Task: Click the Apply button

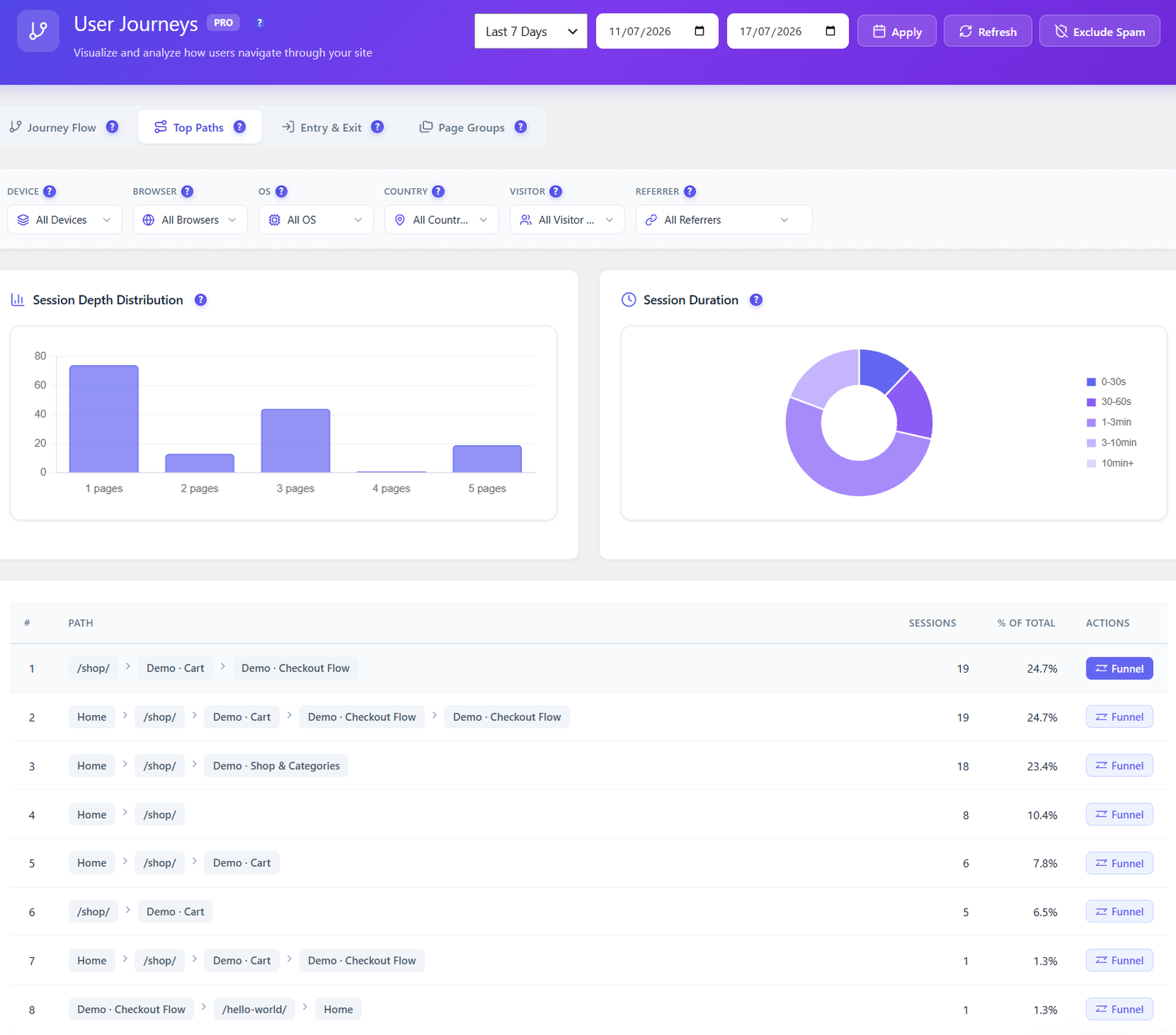Action: (897, 31)
